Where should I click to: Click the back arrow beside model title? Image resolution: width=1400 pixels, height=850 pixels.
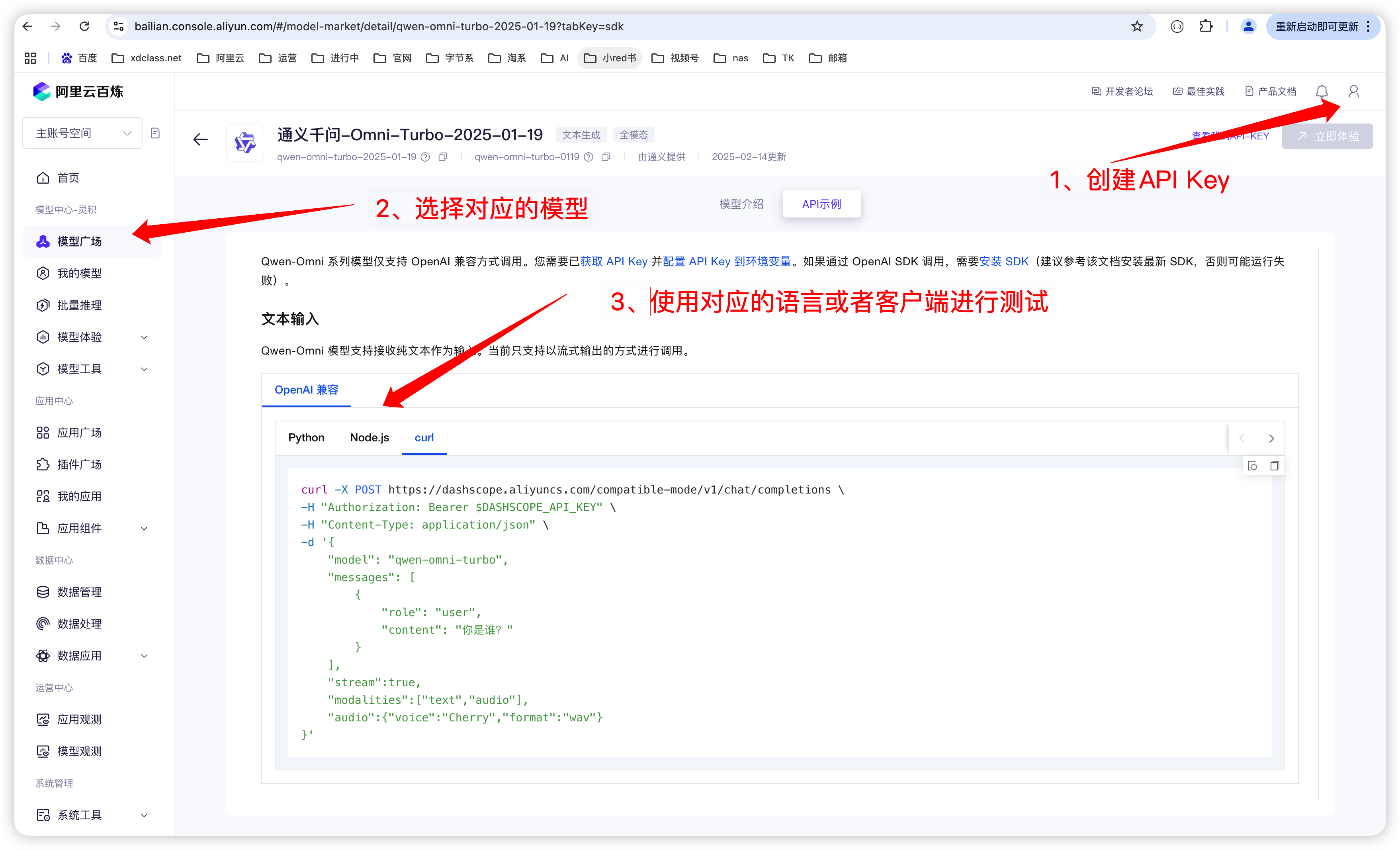[x=200, y=139]
